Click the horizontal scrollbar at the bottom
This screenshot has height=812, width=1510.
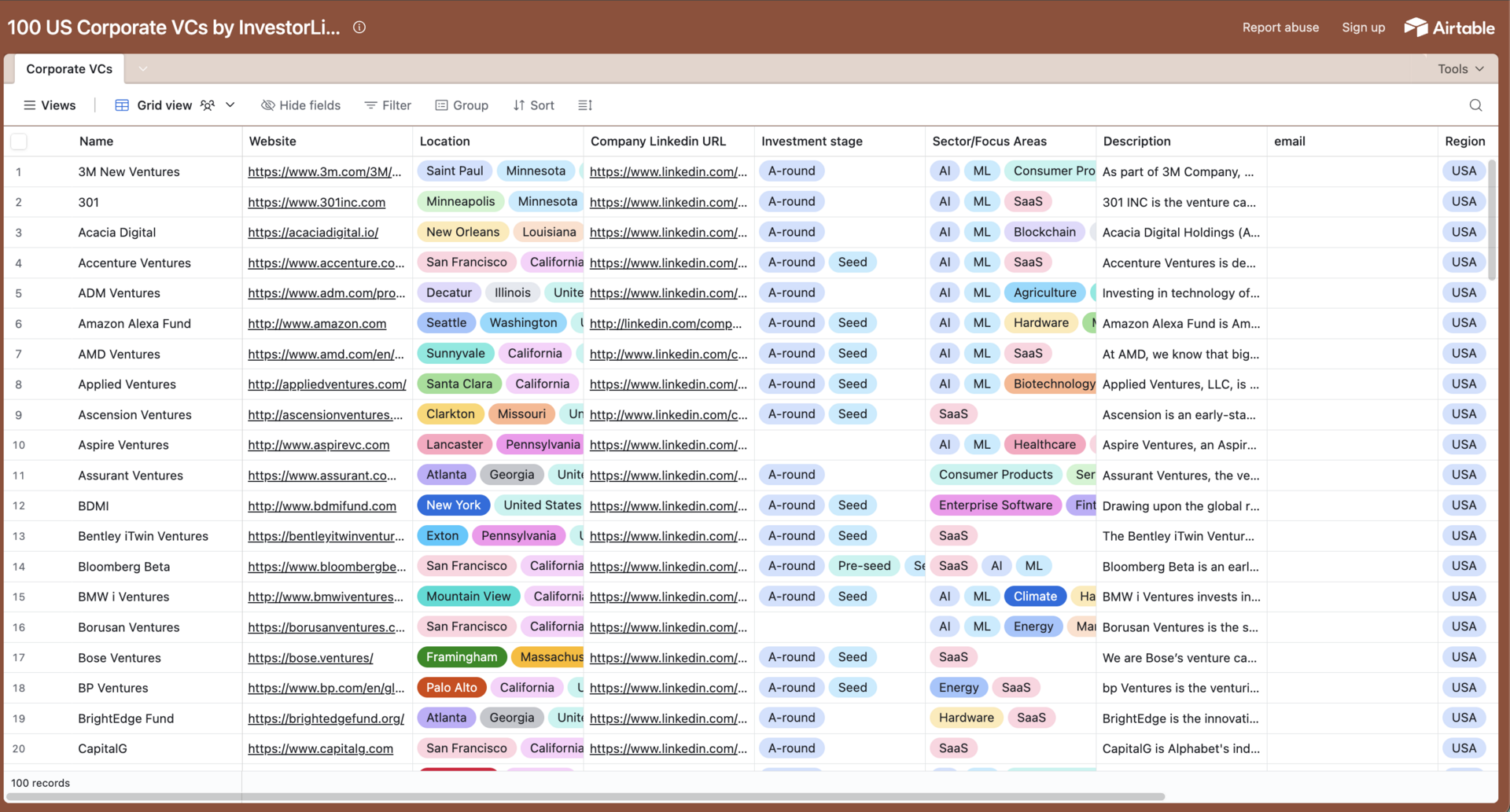[x=585, y=796]
